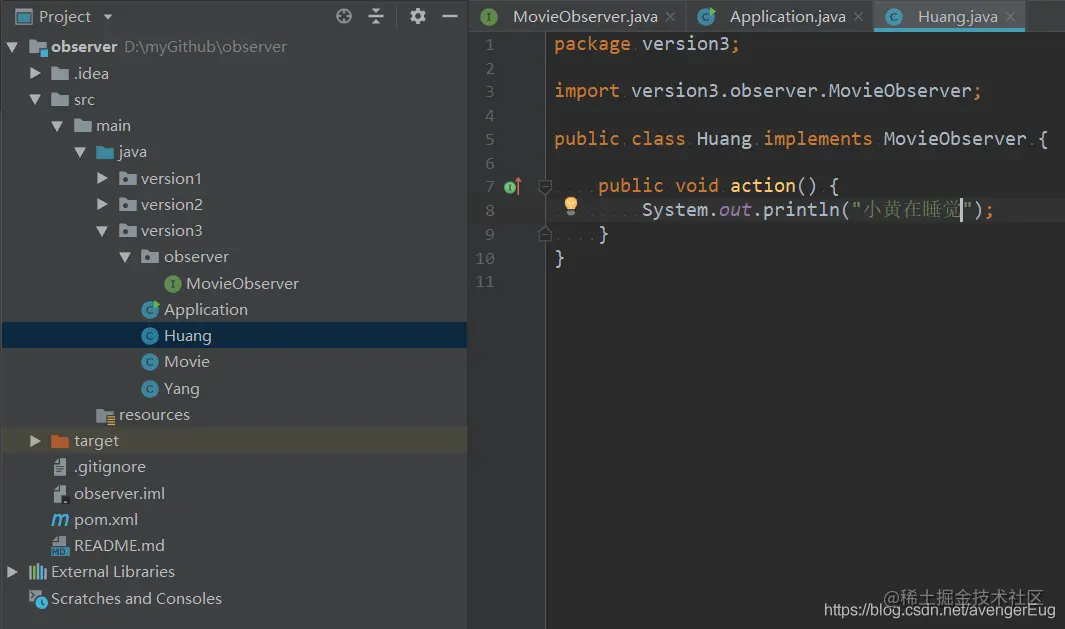
Task: Click the README.md markdown file icon
Action: (60, 546)
